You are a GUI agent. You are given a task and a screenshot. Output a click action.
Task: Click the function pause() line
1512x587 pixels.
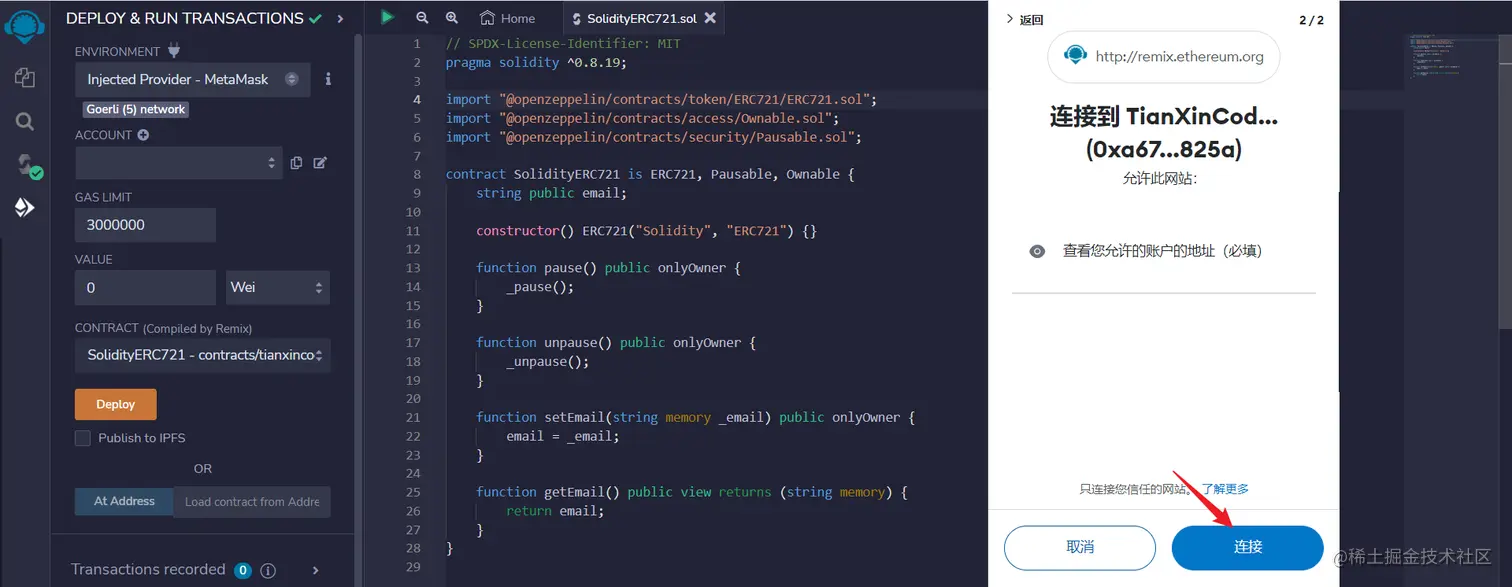coord(608,267)
